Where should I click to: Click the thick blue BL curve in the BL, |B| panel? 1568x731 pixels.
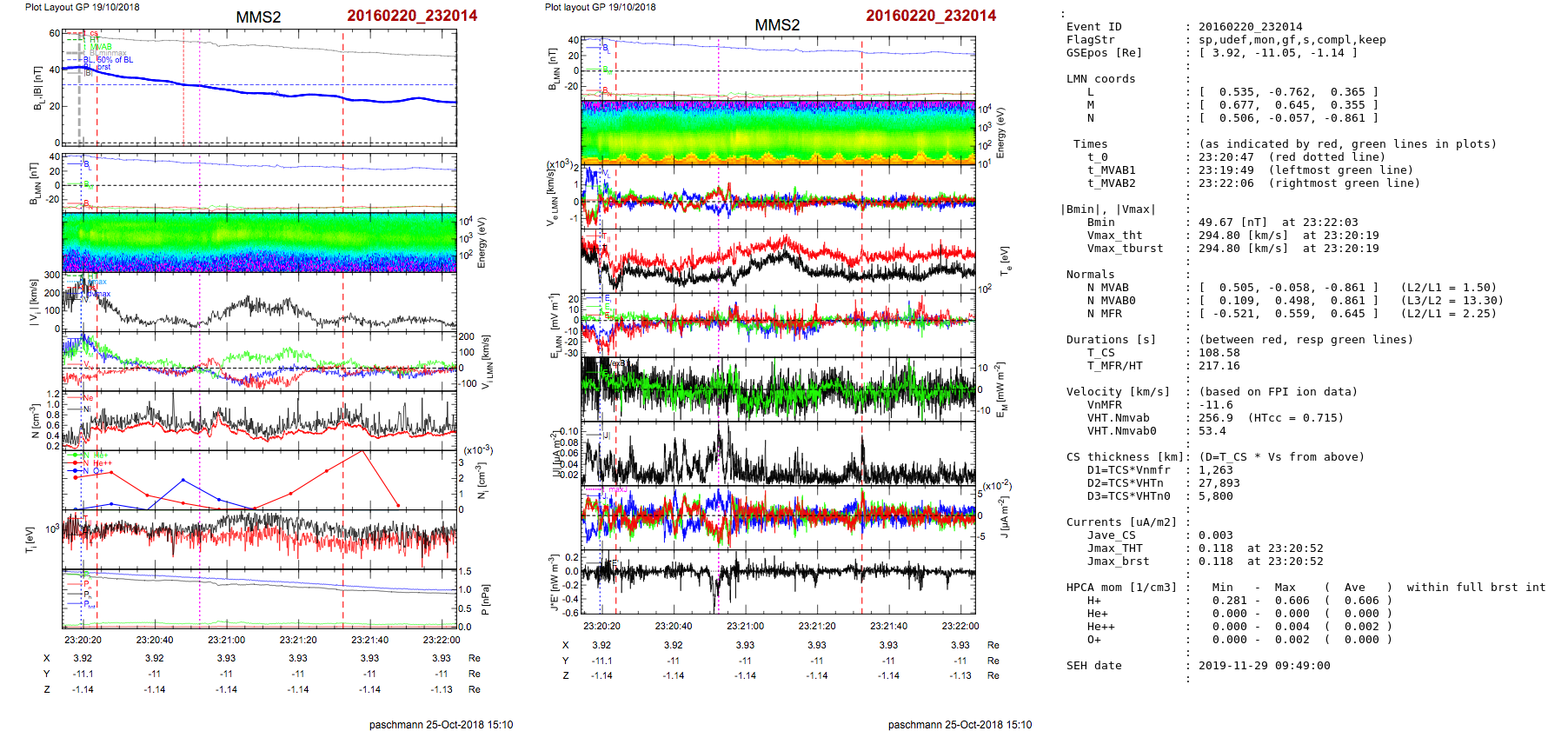261,91
